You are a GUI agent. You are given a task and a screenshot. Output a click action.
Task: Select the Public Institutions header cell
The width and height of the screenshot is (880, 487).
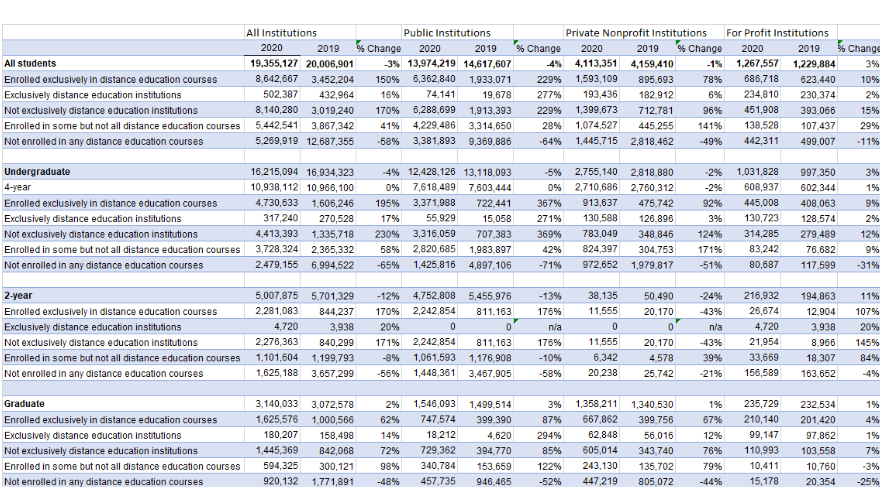pyautogui.click(x=457, y=33)
